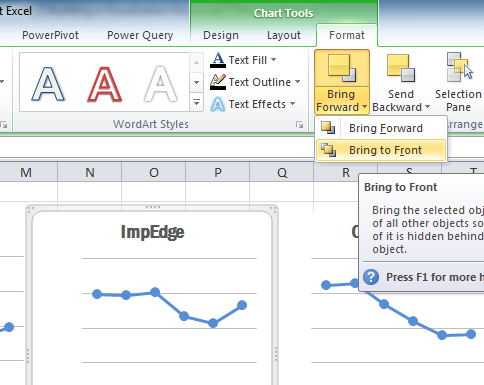Expand the WordArt Styles gallery More button

point(197,102)
